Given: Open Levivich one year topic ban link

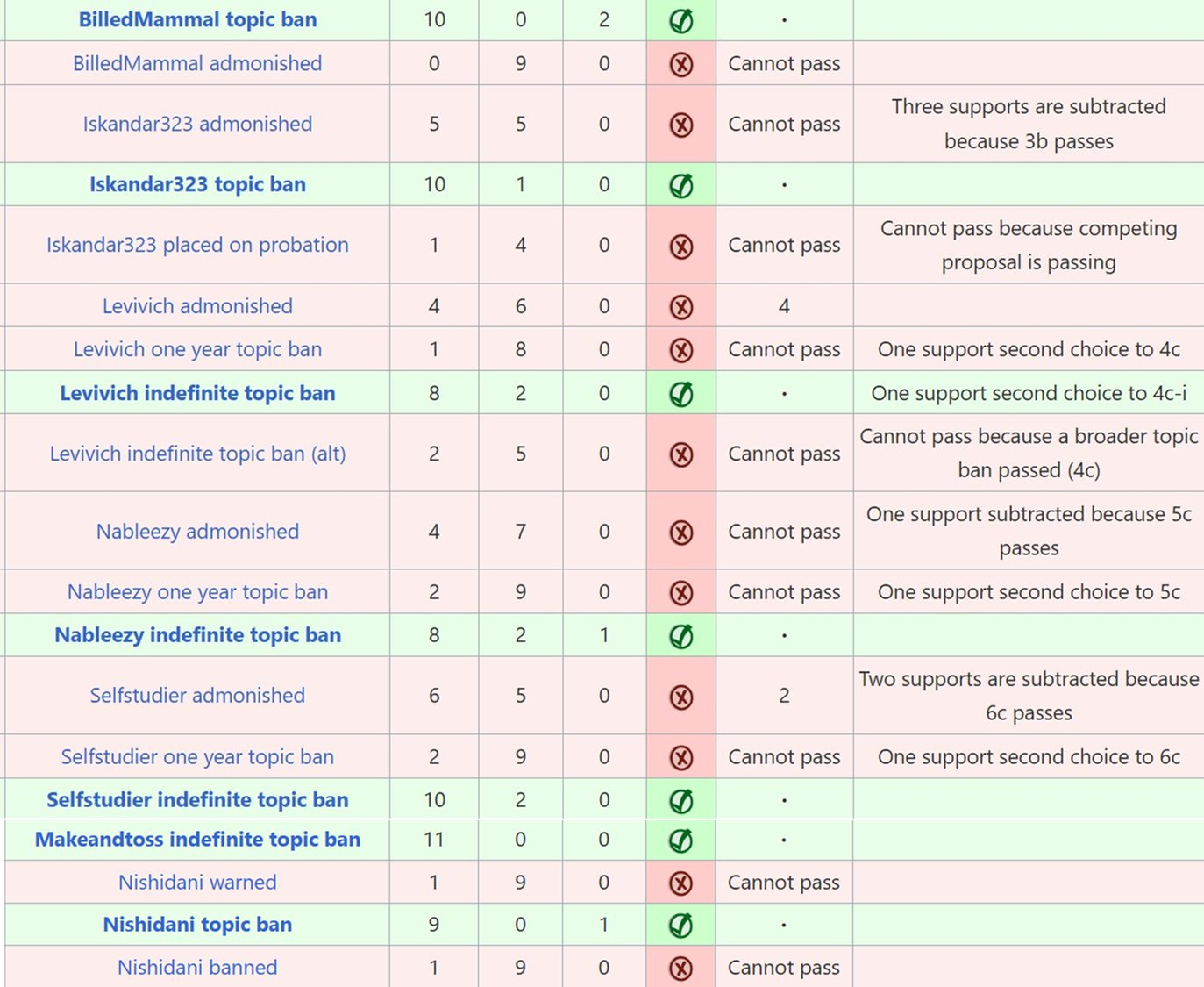Looking at the screenshot, I should click(197, 349).
